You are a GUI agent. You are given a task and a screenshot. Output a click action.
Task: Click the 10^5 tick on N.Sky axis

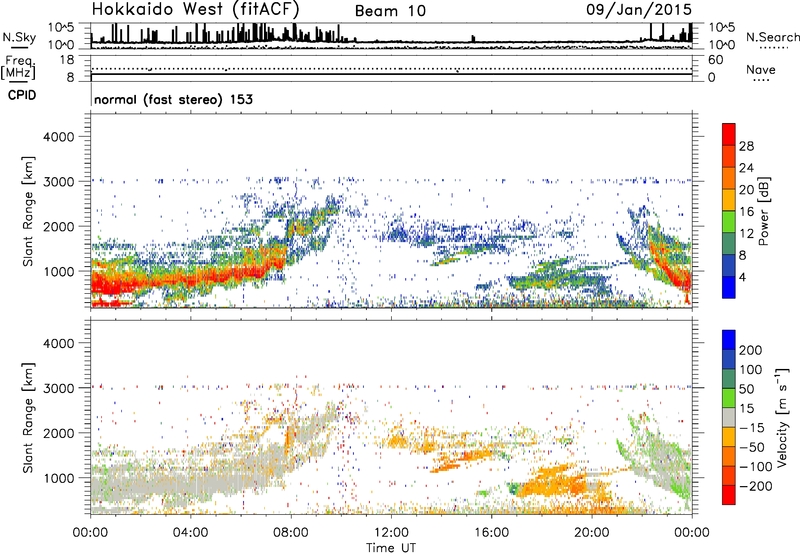(x=61, y=27)
